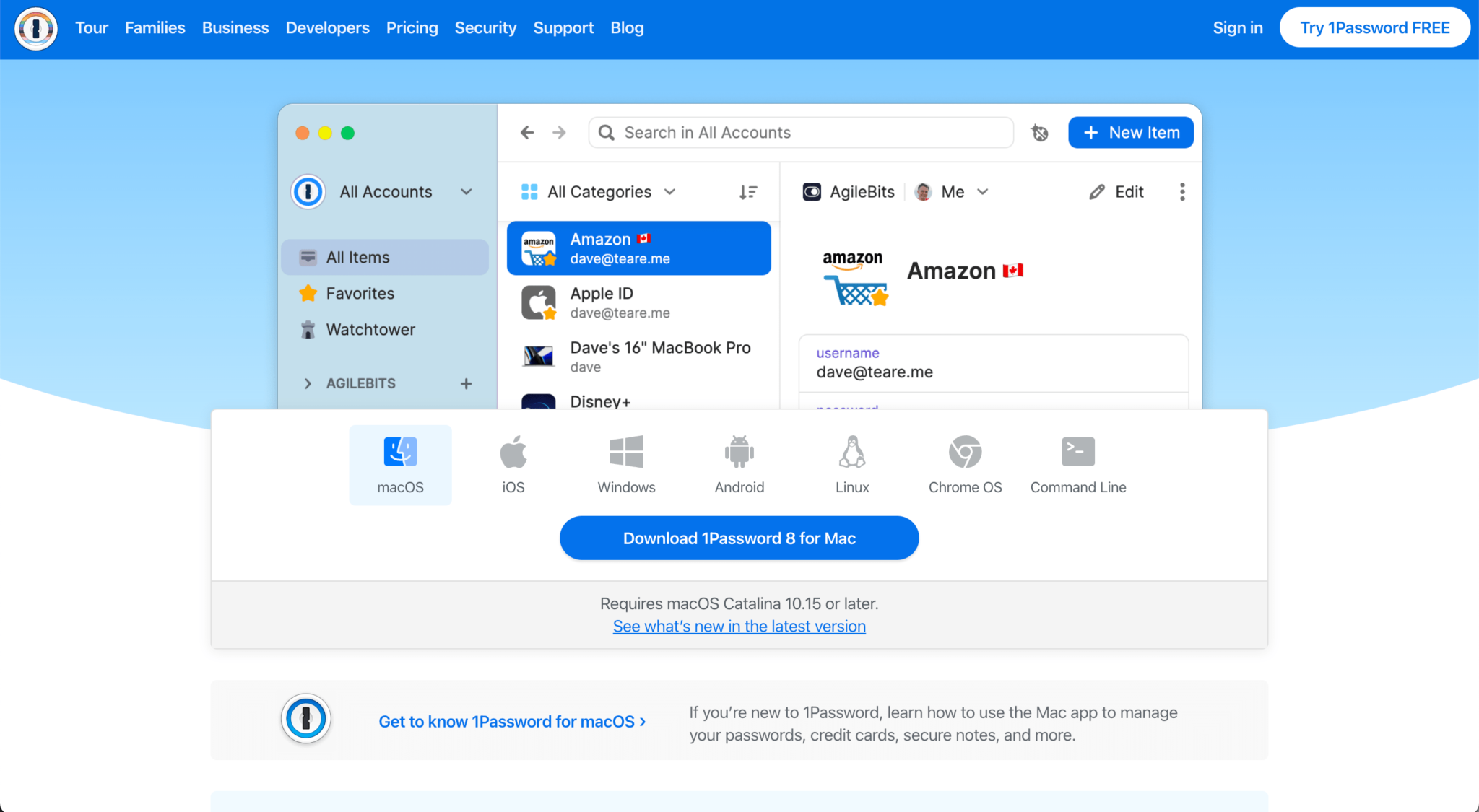The width and height of the screenshot is (1479, 812).
Task: Select the Android platform tab
Action: coord(739,466)
